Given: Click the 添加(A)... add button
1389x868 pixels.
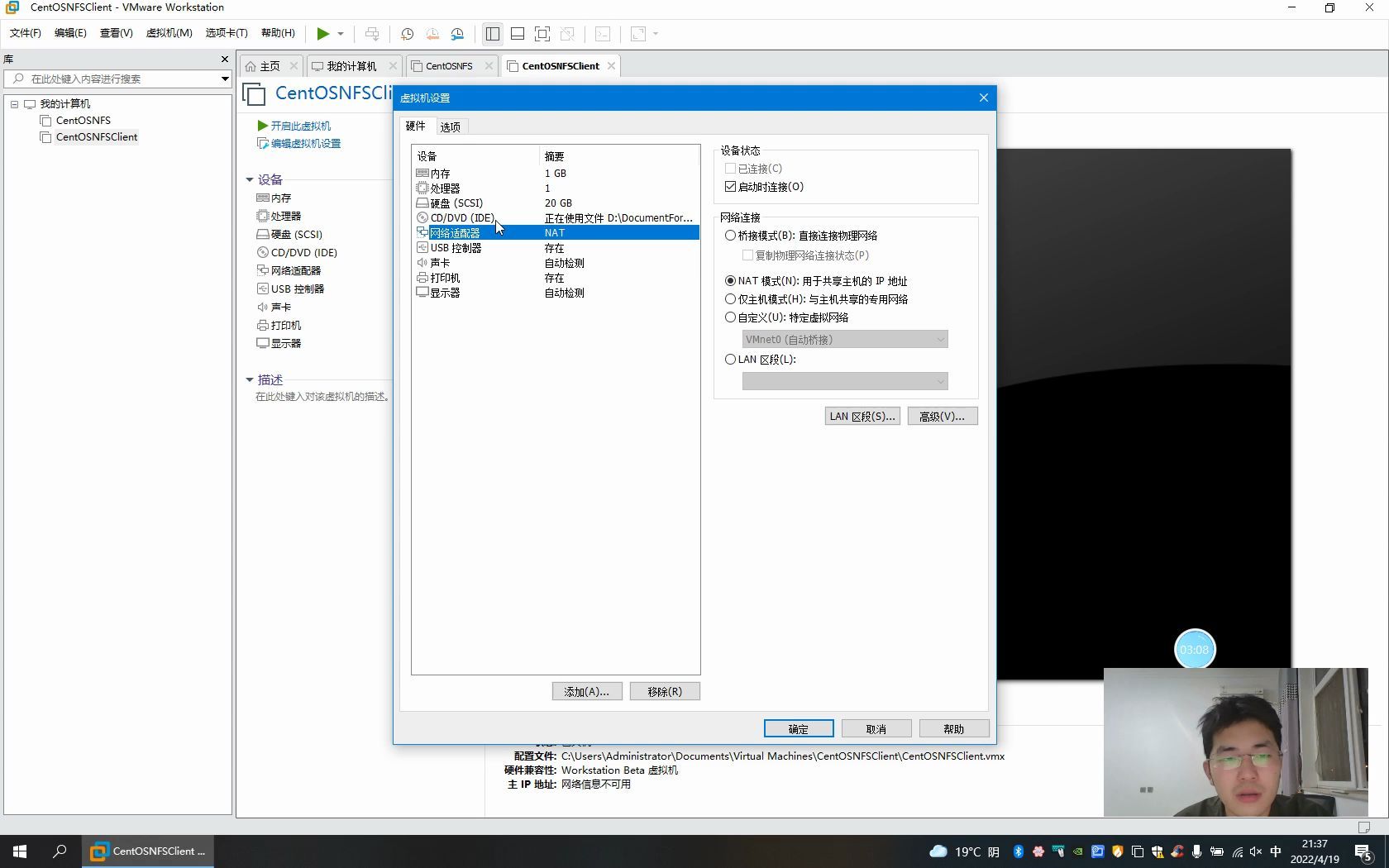Looking at the screenshot, I should pyautogui.click(x=587, y=691).
